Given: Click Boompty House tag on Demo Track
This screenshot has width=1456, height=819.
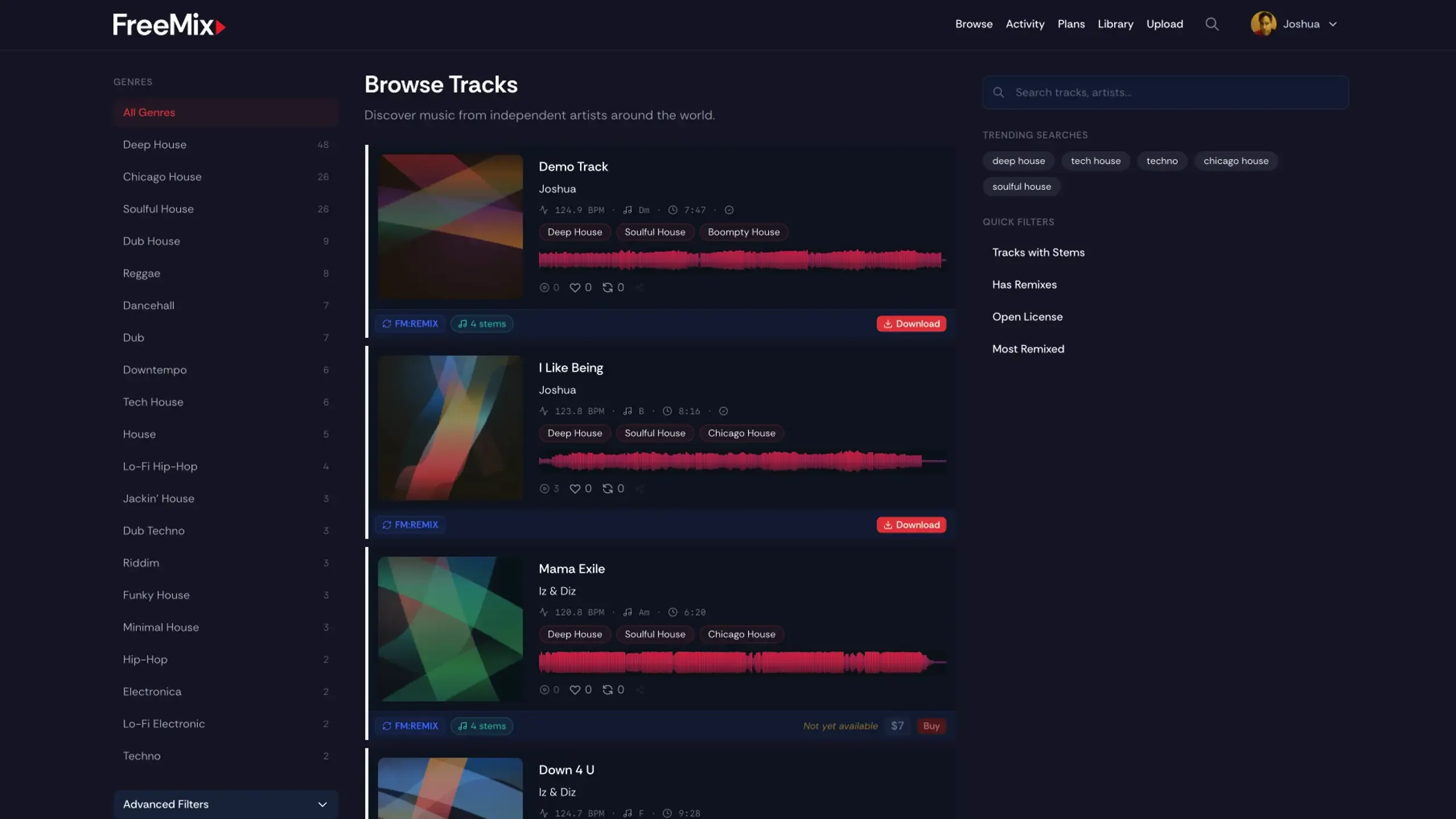Looking at the screenshot, I should click(x=743, y=232).
